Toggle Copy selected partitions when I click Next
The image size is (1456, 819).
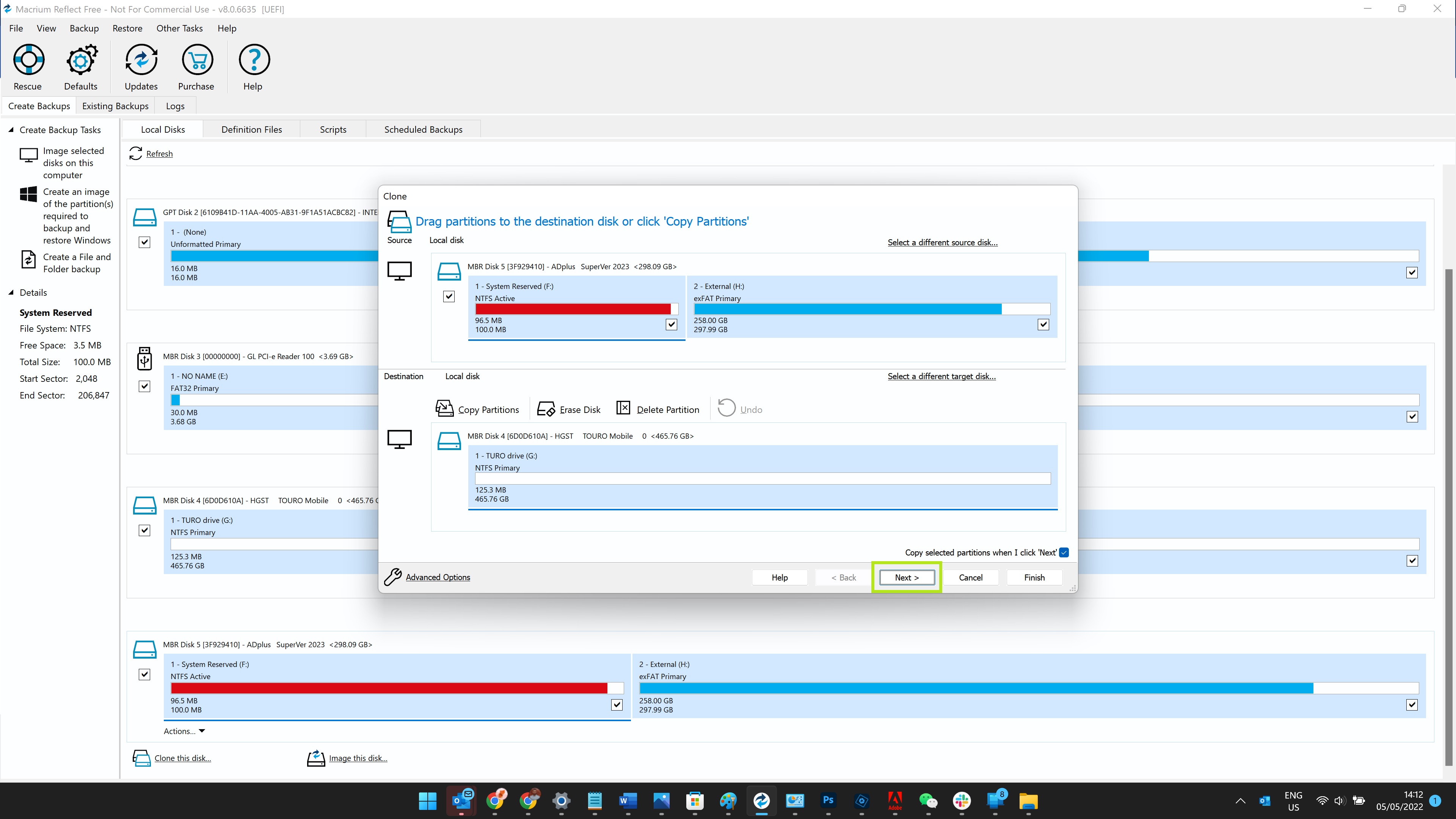click(1064, 552)
